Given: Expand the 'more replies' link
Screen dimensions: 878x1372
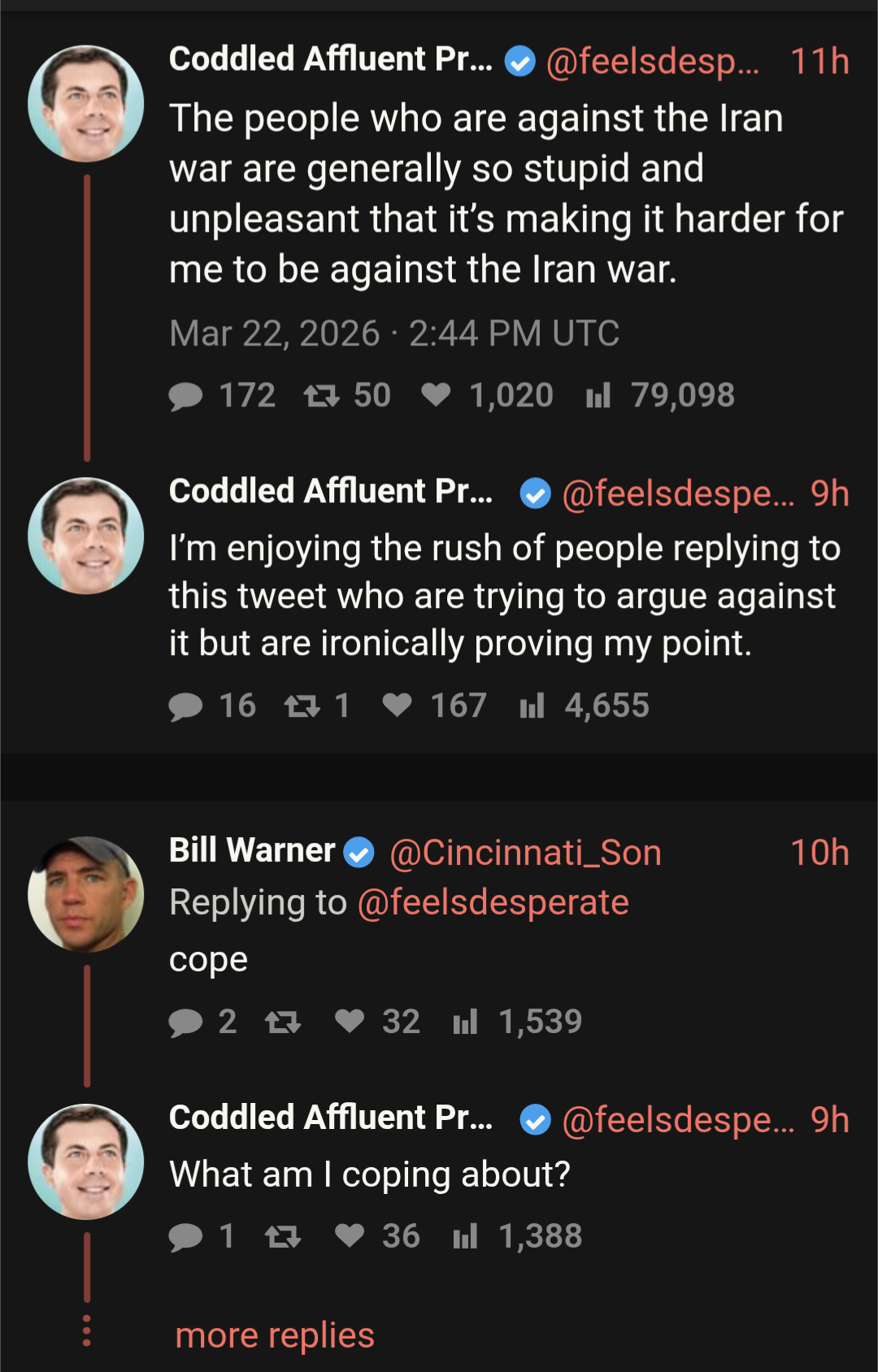Looking at the screenshot, I should [275, 1335].
